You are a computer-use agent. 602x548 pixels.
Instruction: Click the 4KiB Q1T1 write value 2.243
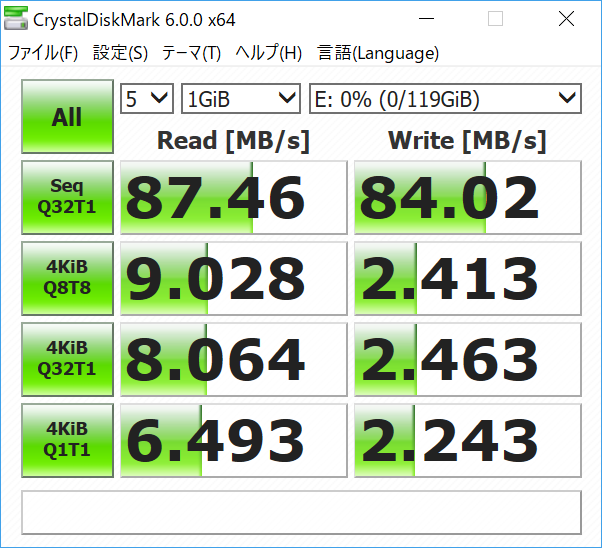pyautogui.click(x=467, y=440)
